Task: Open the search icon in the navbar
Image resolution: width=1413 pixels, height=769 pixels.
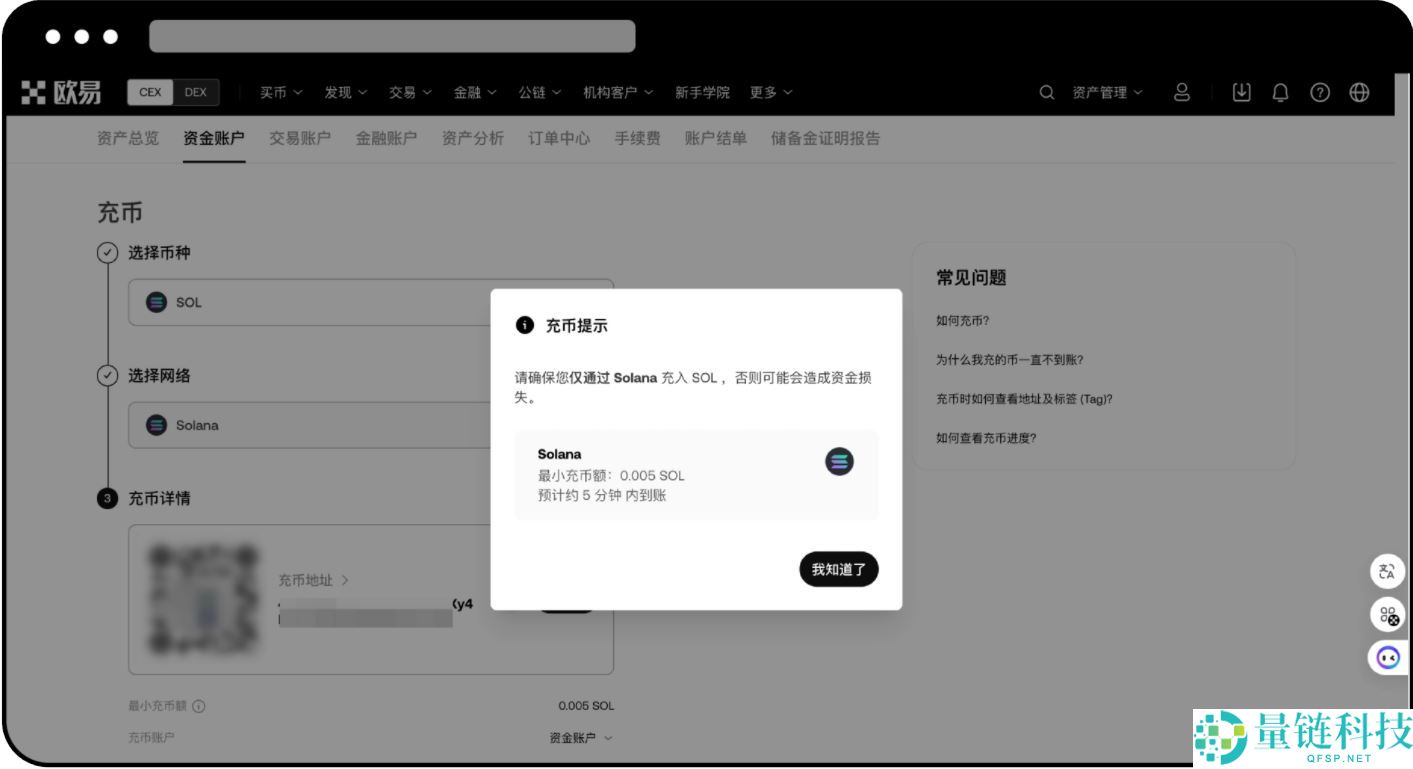Action: (x=1046, y=92)
